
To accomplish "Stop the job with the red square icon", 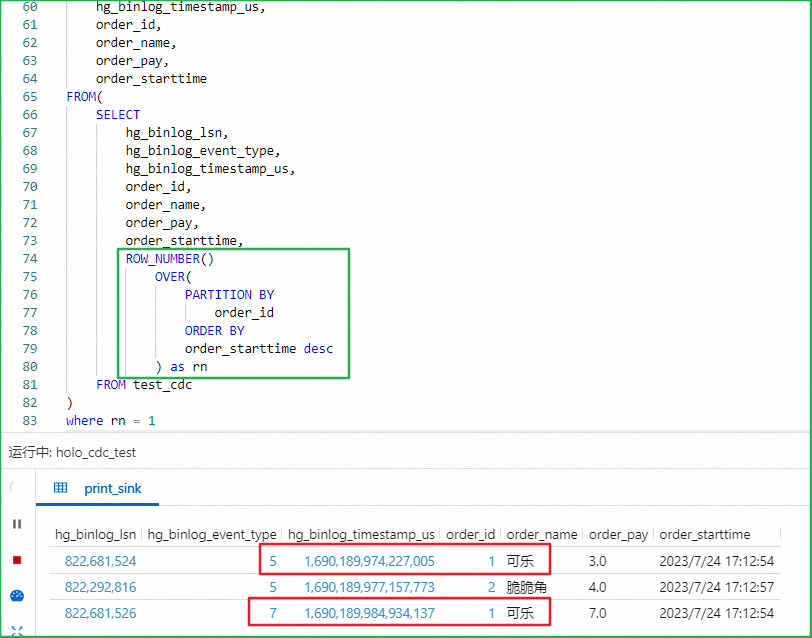I will [17, 560].
